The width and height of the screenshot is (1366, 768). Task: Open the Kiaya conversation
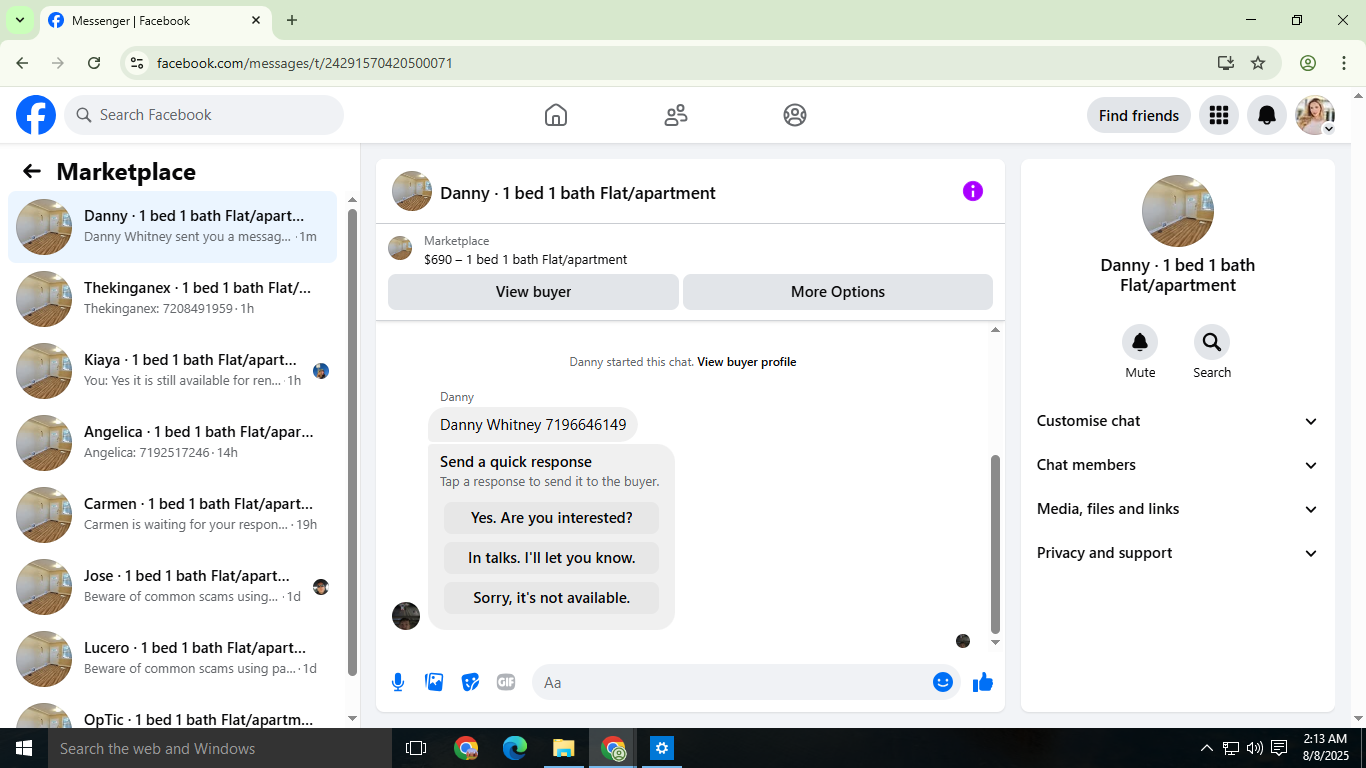click(173, 371)
